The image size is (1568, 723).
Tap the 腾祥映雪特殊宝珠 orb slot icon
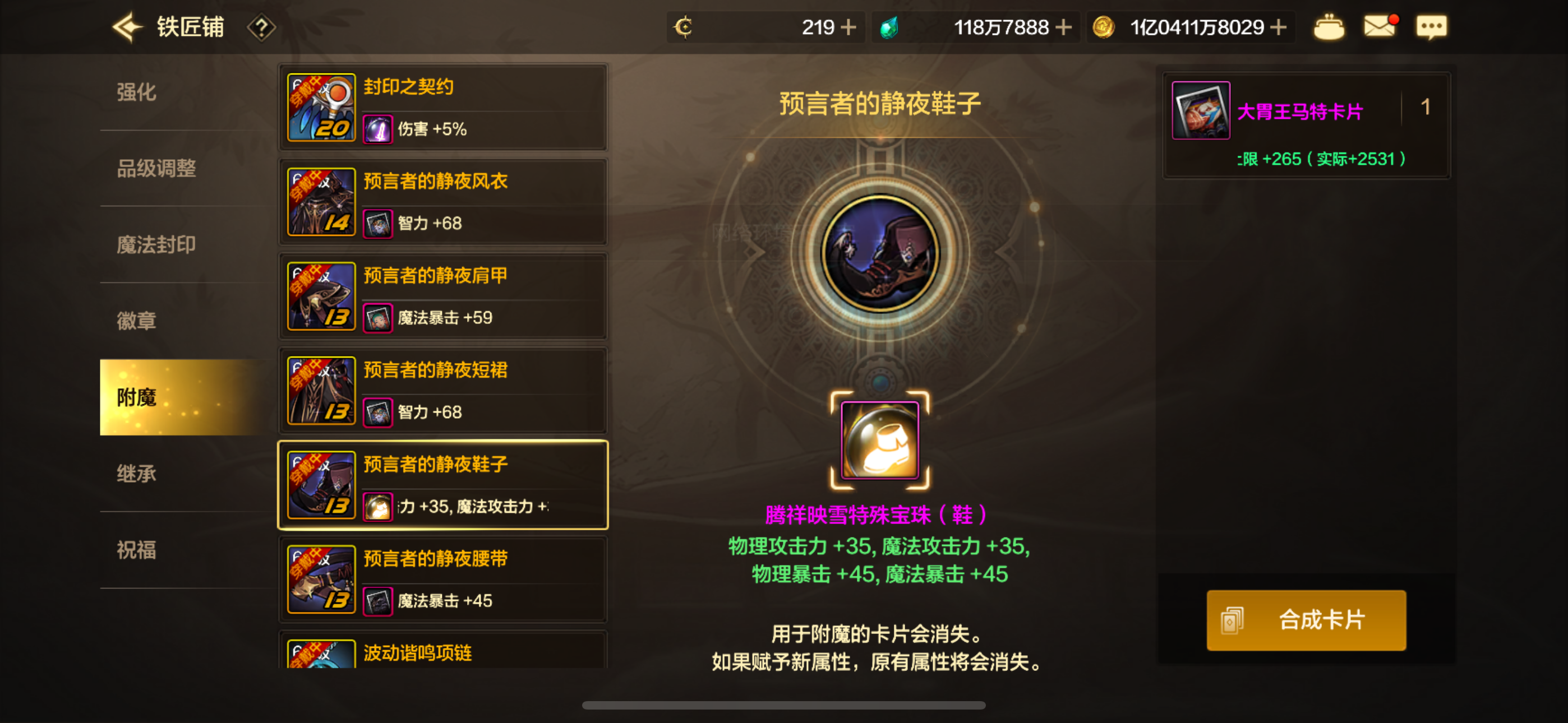click(x=879, y=440)
